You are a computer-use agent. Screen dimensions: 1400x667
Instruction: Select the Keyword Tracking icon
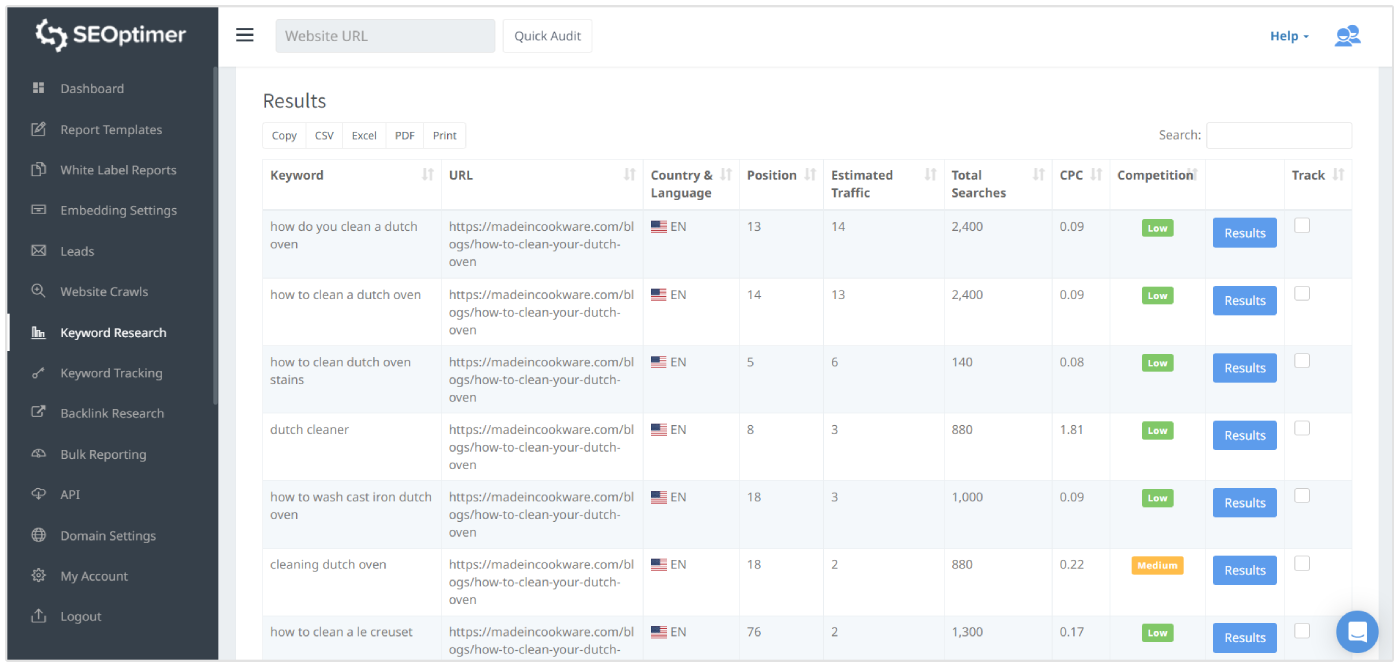point(40,372)
